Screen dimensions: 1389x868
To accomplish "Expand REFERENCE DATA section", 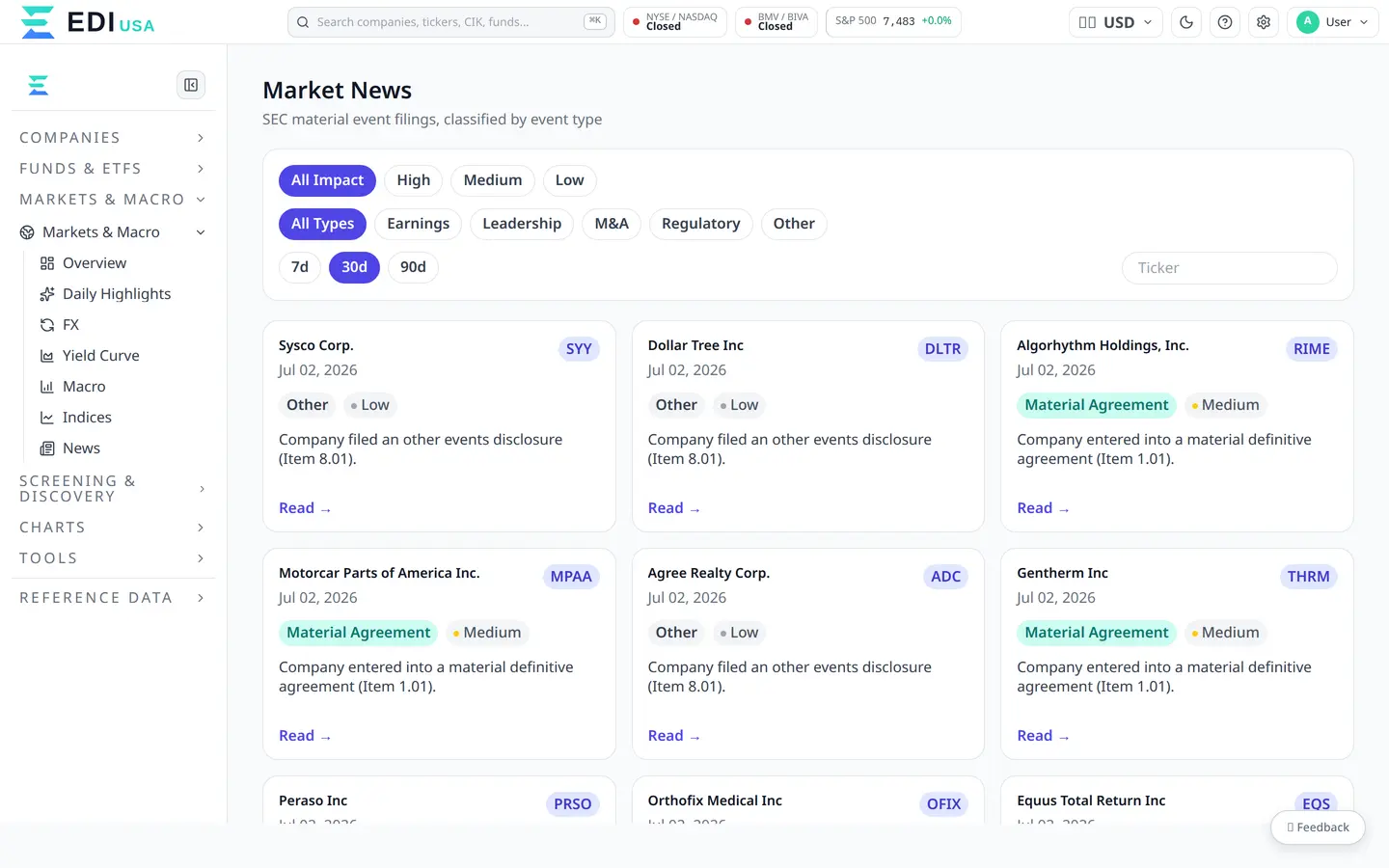I will pos(112,598).
